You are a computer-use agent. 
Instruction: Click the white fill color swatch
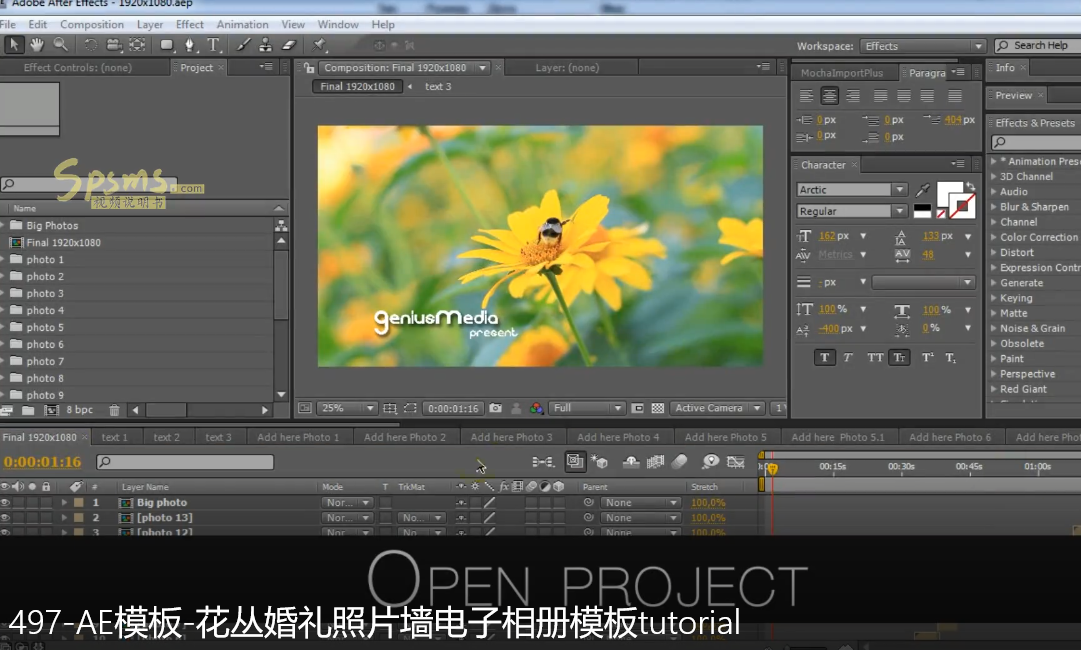949,193
